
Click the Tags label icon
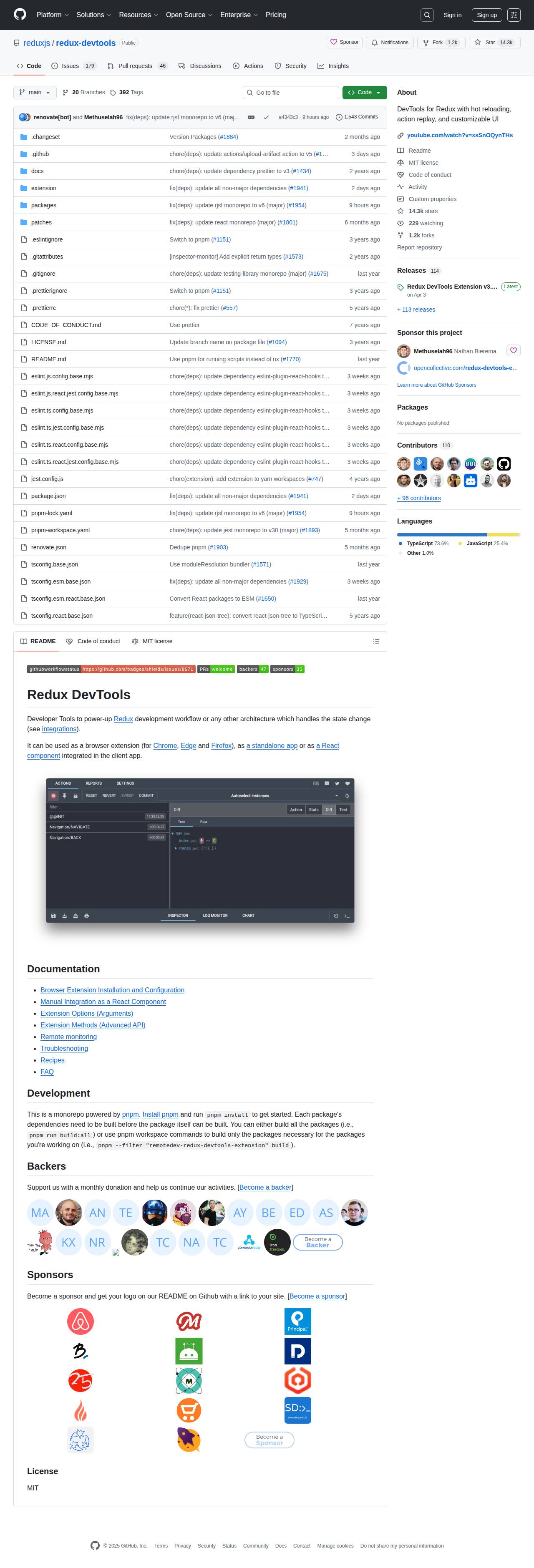tap(113, 93)
